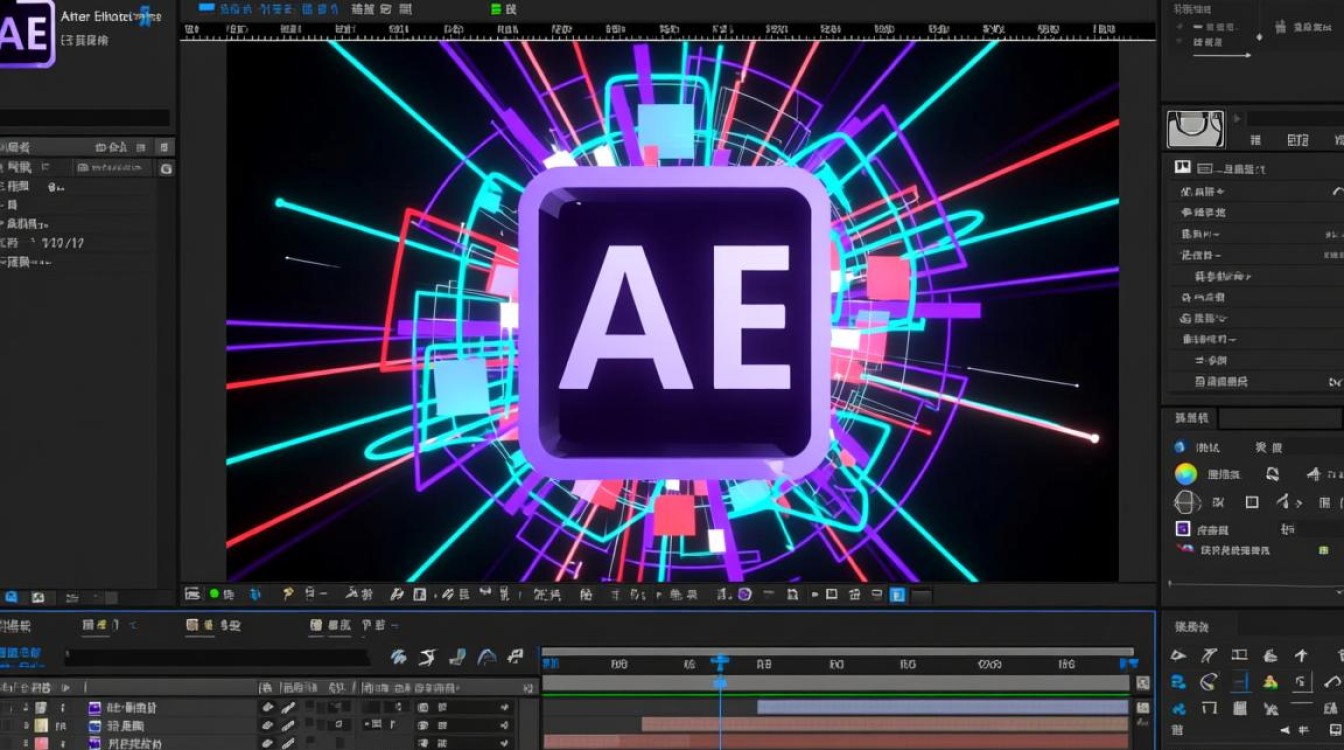1344x750 pixels.
Task: Click the first layer's purple icon in timeline
Action: [x=95, y=707]
